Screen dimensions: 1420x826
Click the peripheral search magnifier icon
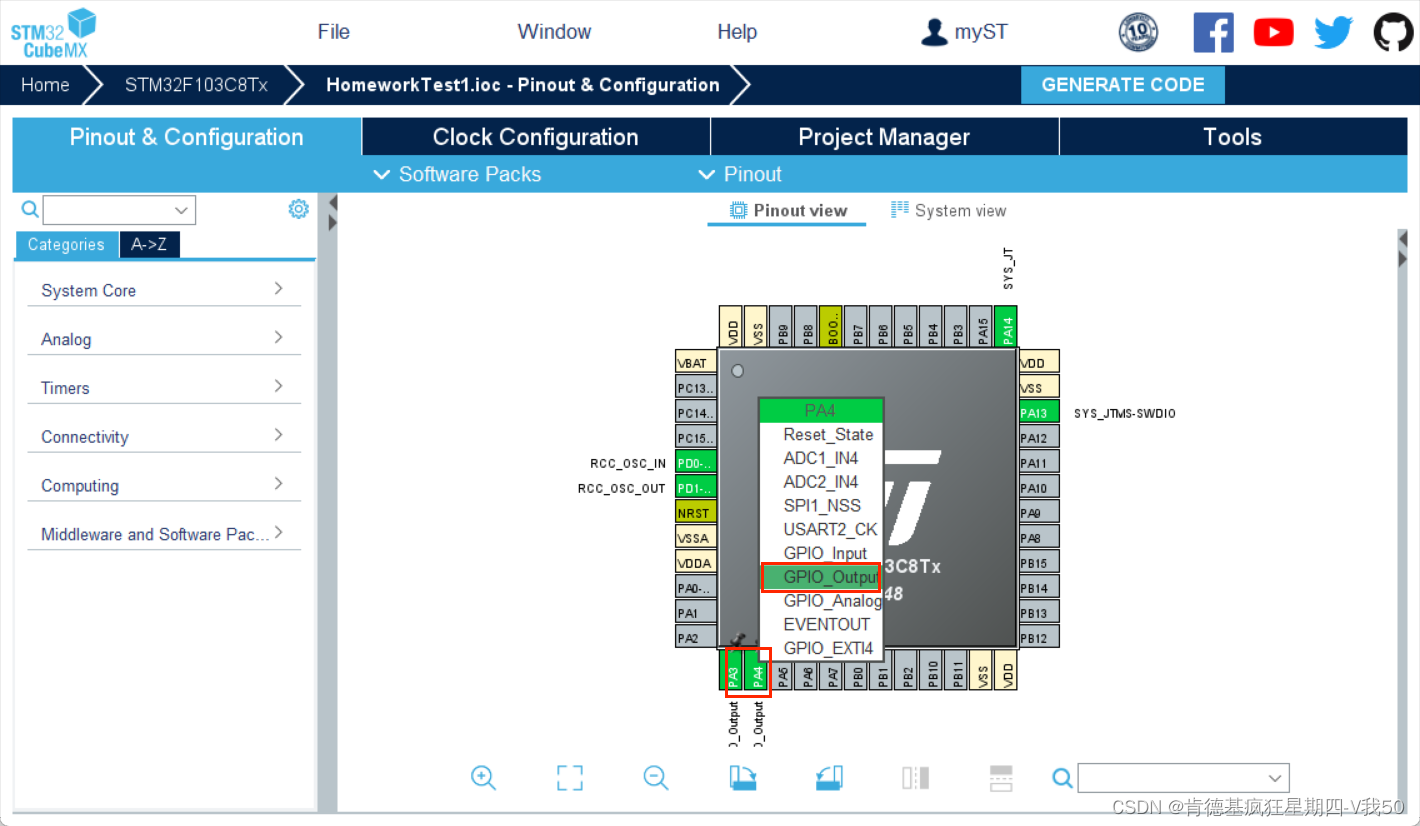[30, 209]
